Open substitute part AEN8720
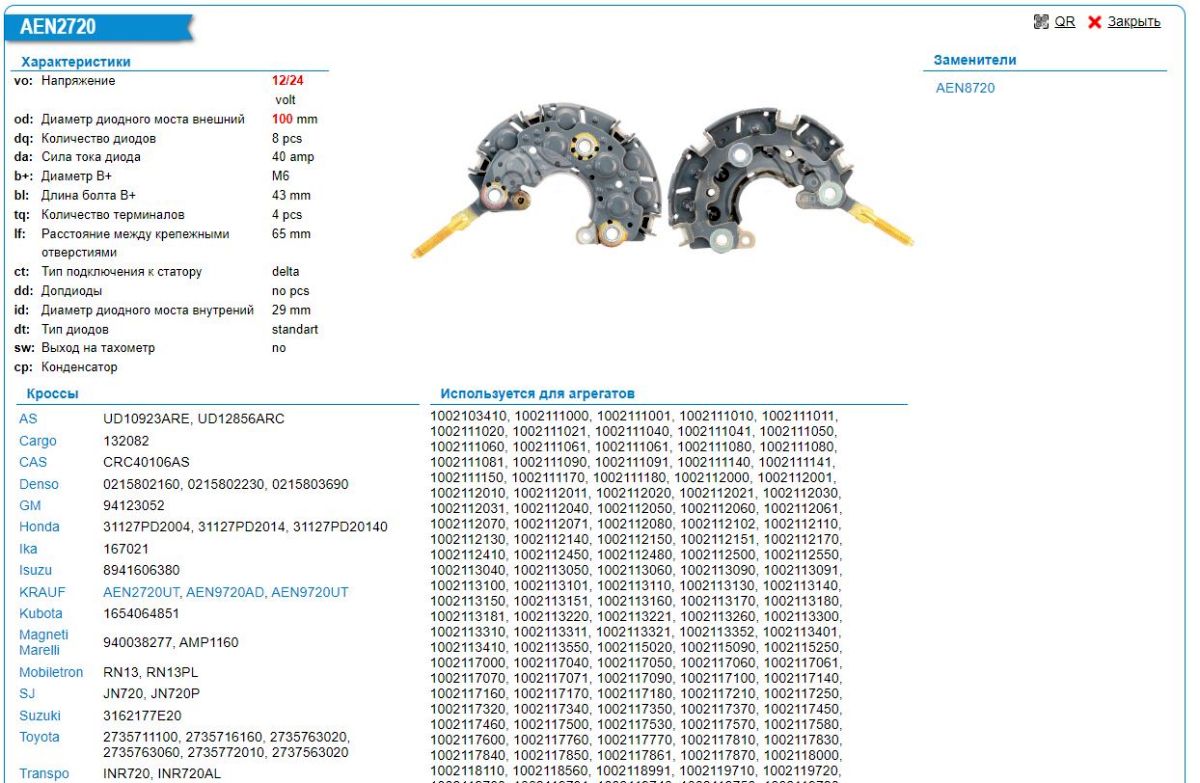 965,88
